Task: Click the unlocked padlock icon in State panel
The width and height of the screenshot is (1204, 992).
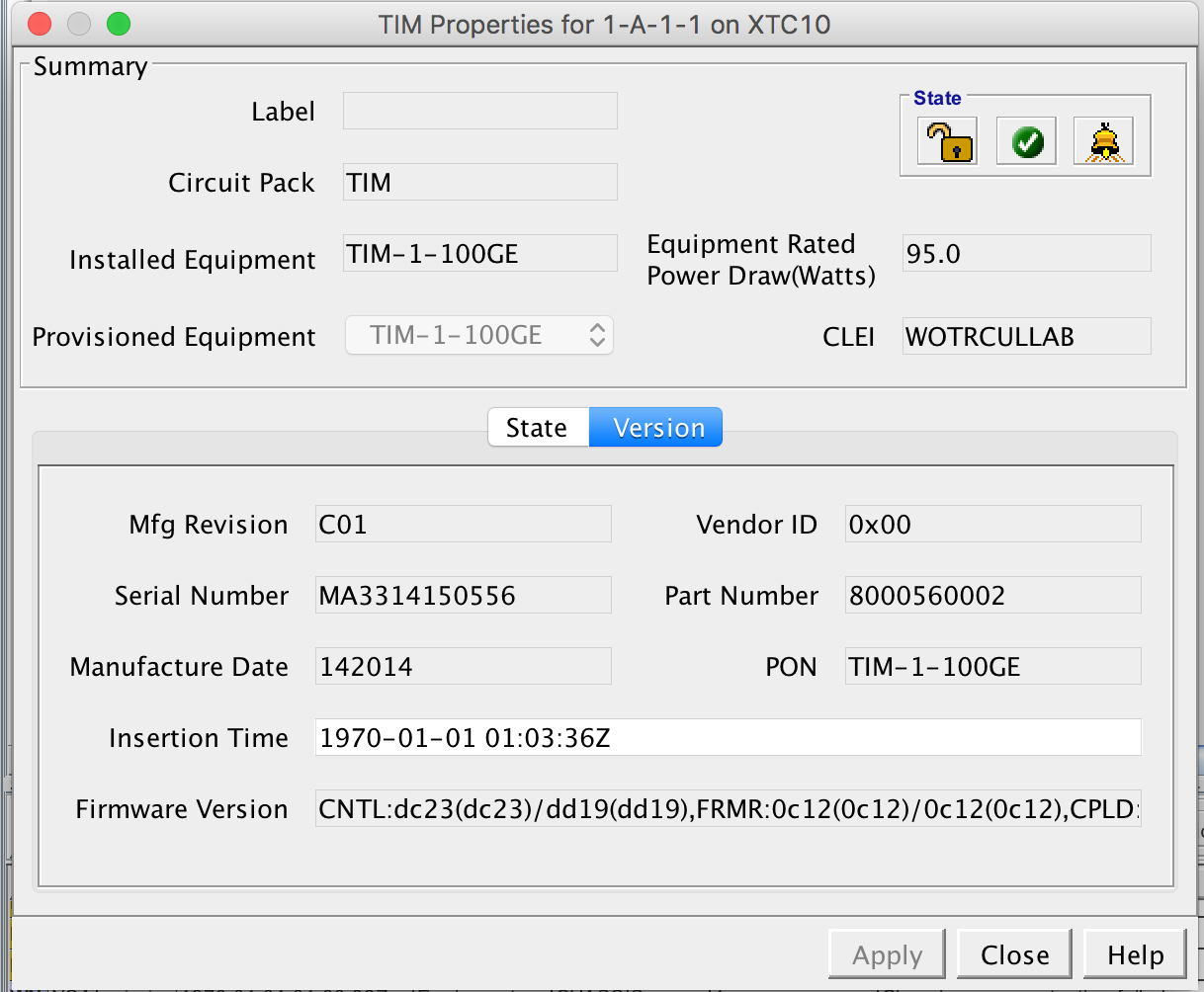Action: click(946, 141)
